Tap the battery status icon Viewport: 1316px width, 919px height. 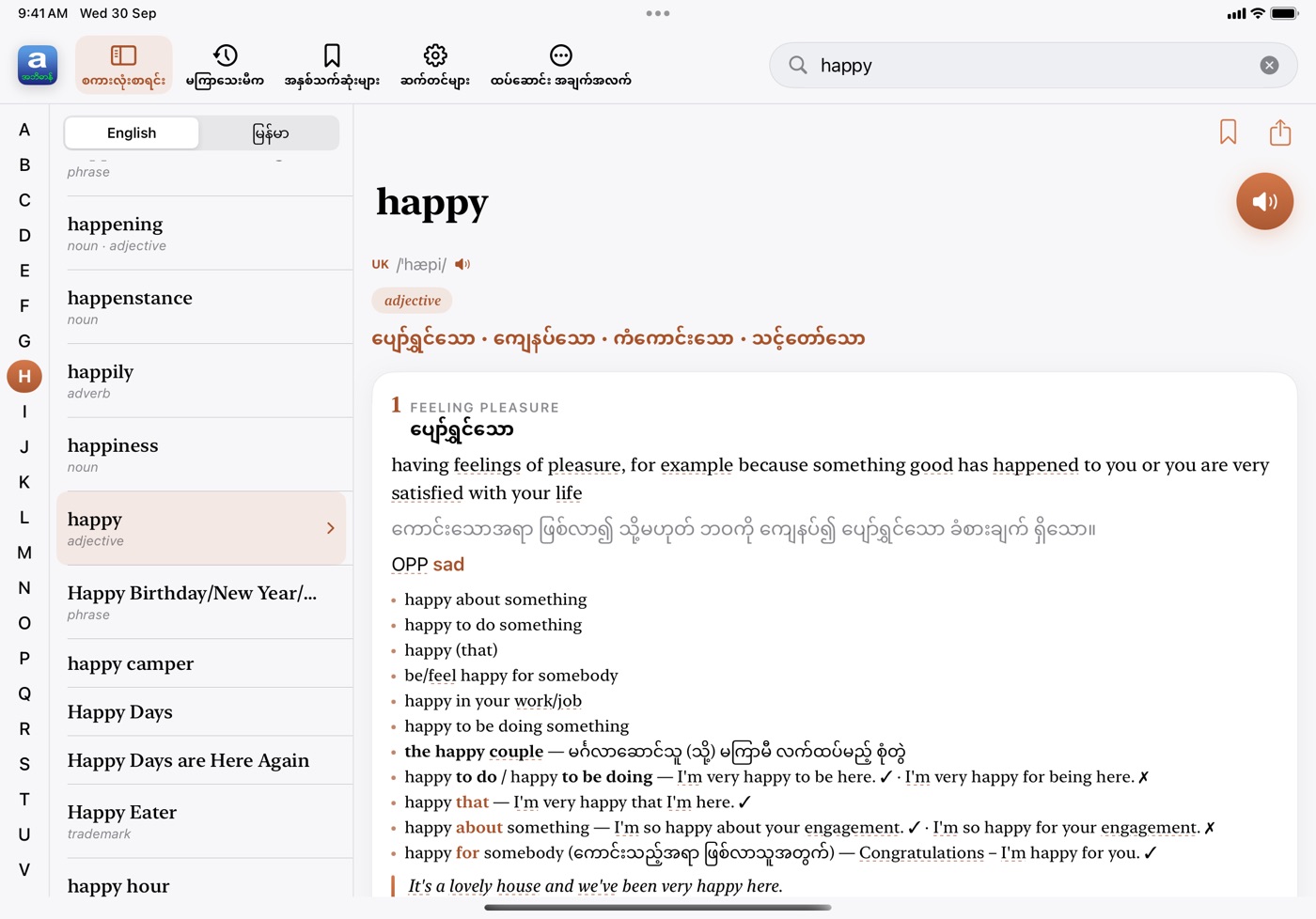(1284, 13)
